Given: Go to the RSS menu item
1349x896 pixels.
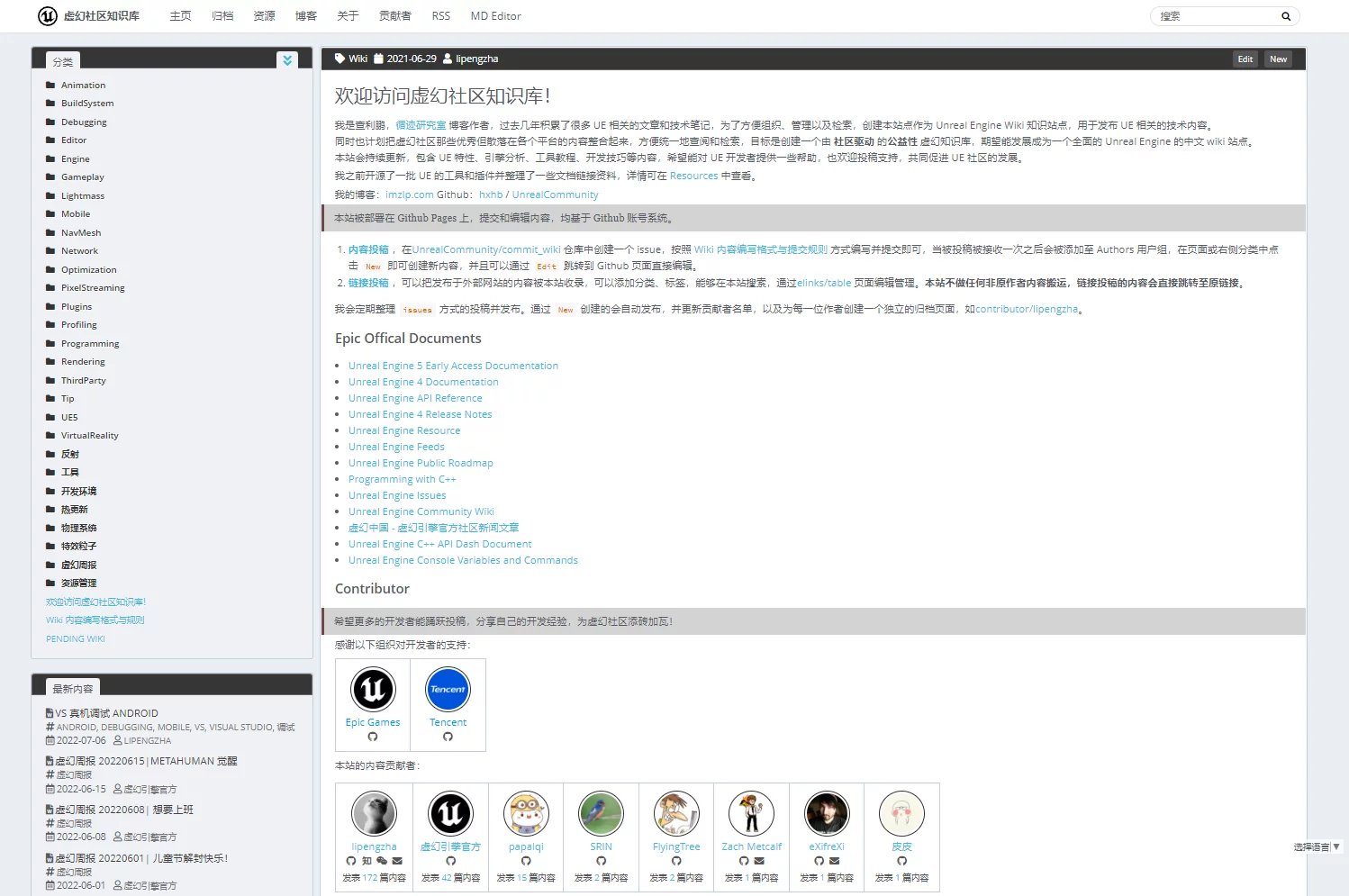Looking at the screenshot, I should pos(440,16).
